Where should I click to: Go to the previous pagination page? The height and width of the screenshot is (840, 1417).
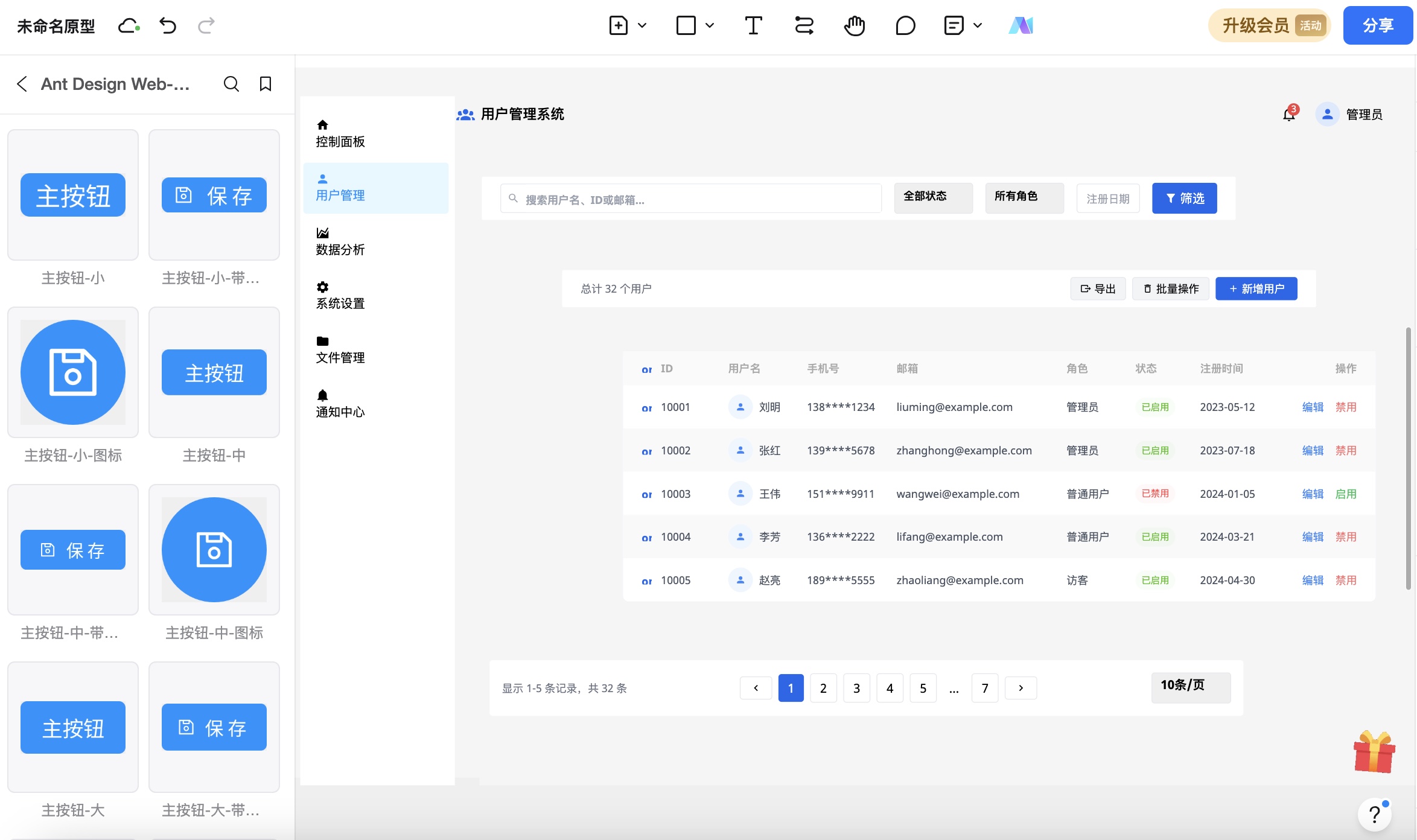click(756, 688)
